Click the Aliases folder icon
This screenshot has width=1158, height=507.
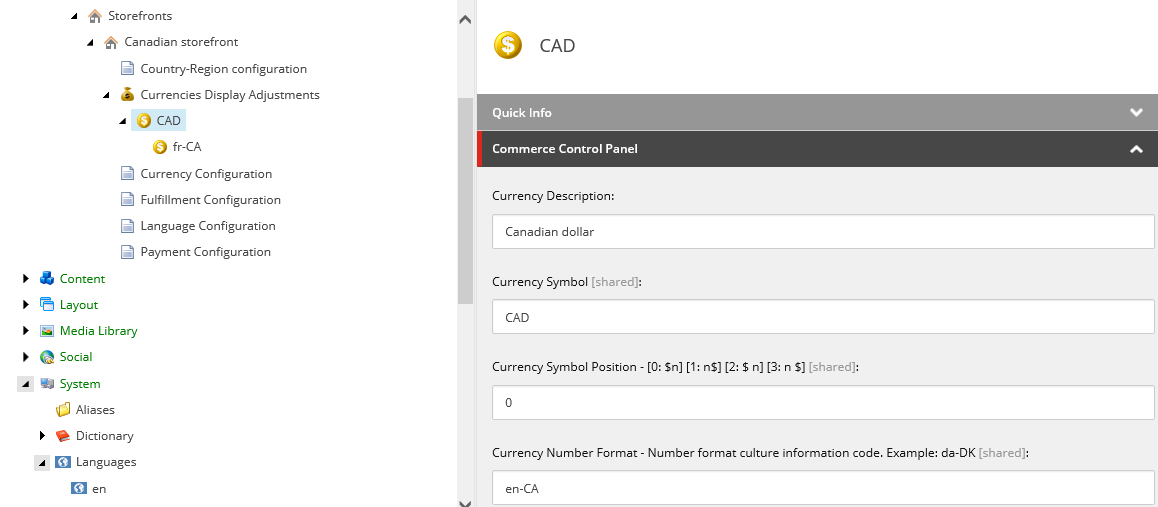point(63,410)
